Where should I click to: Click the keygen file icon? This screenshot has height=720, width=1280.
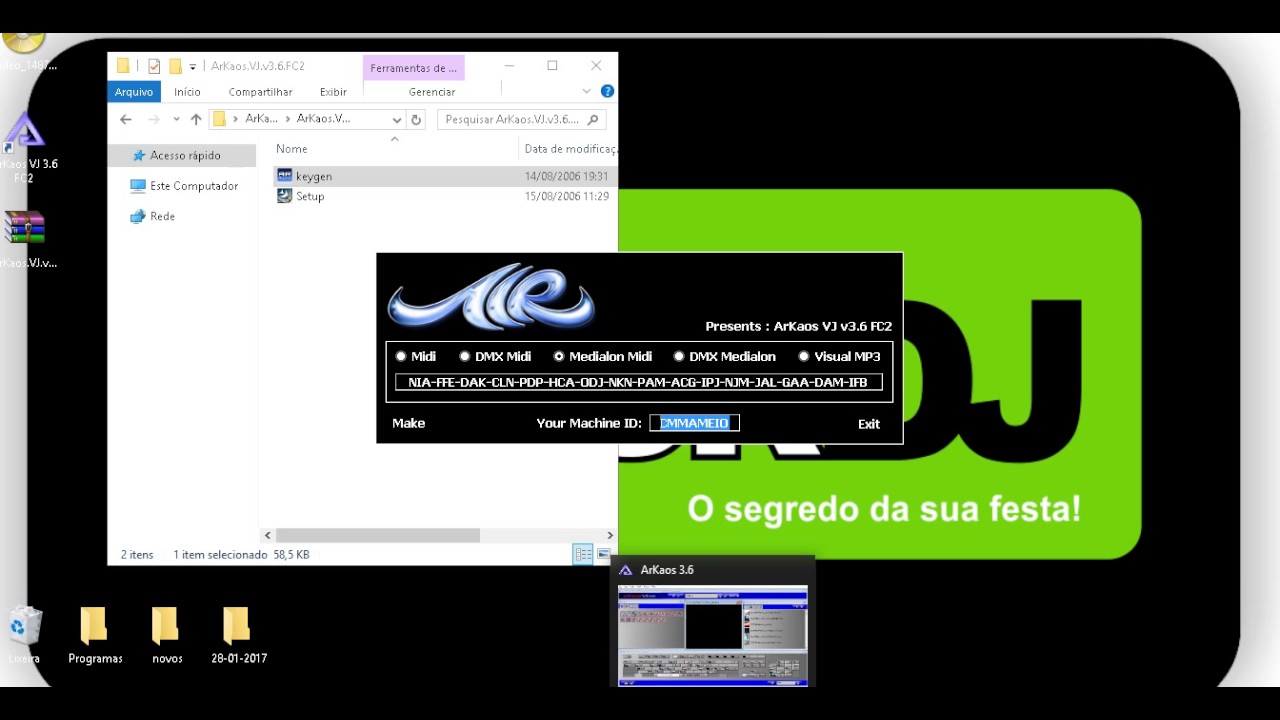coord(285,176)
